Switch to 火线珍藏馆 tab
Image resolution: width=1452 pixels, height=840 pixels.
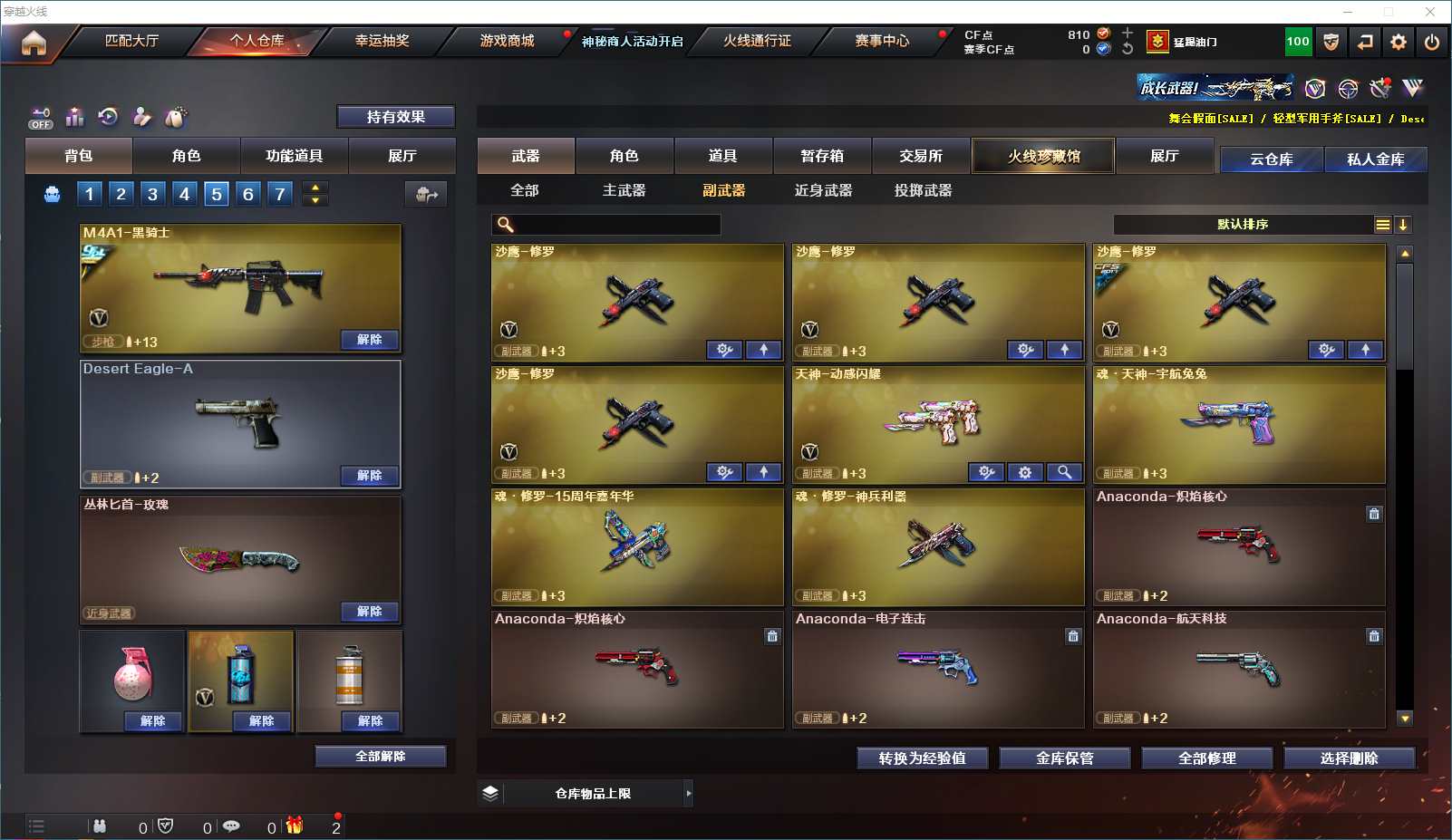[1043, 156]
